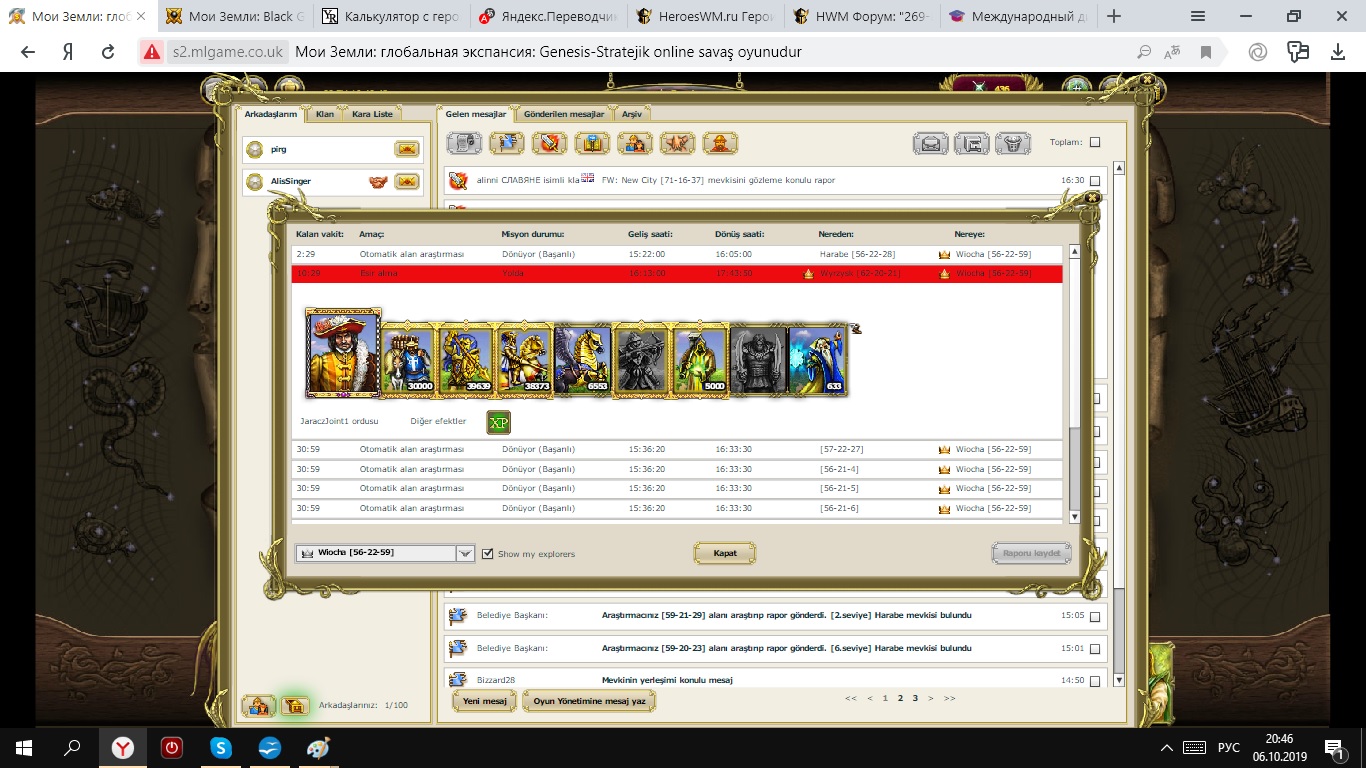Viewport: 1366px width, 768px height.
Task: Click the XP effect icon beside Diğer efektler
Action: [x=498, y=422]
